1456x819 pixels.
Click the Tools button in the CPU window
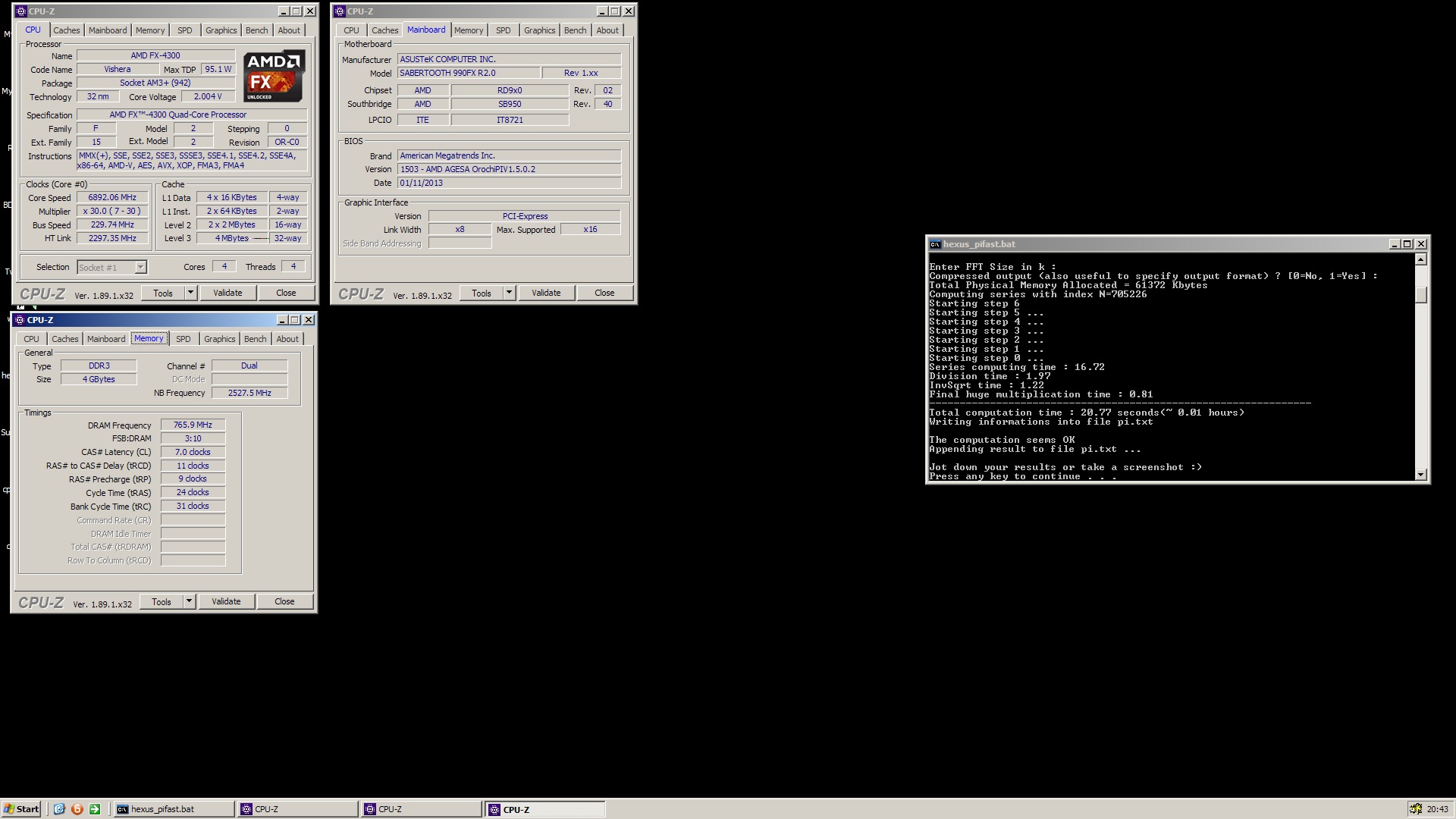163,293
